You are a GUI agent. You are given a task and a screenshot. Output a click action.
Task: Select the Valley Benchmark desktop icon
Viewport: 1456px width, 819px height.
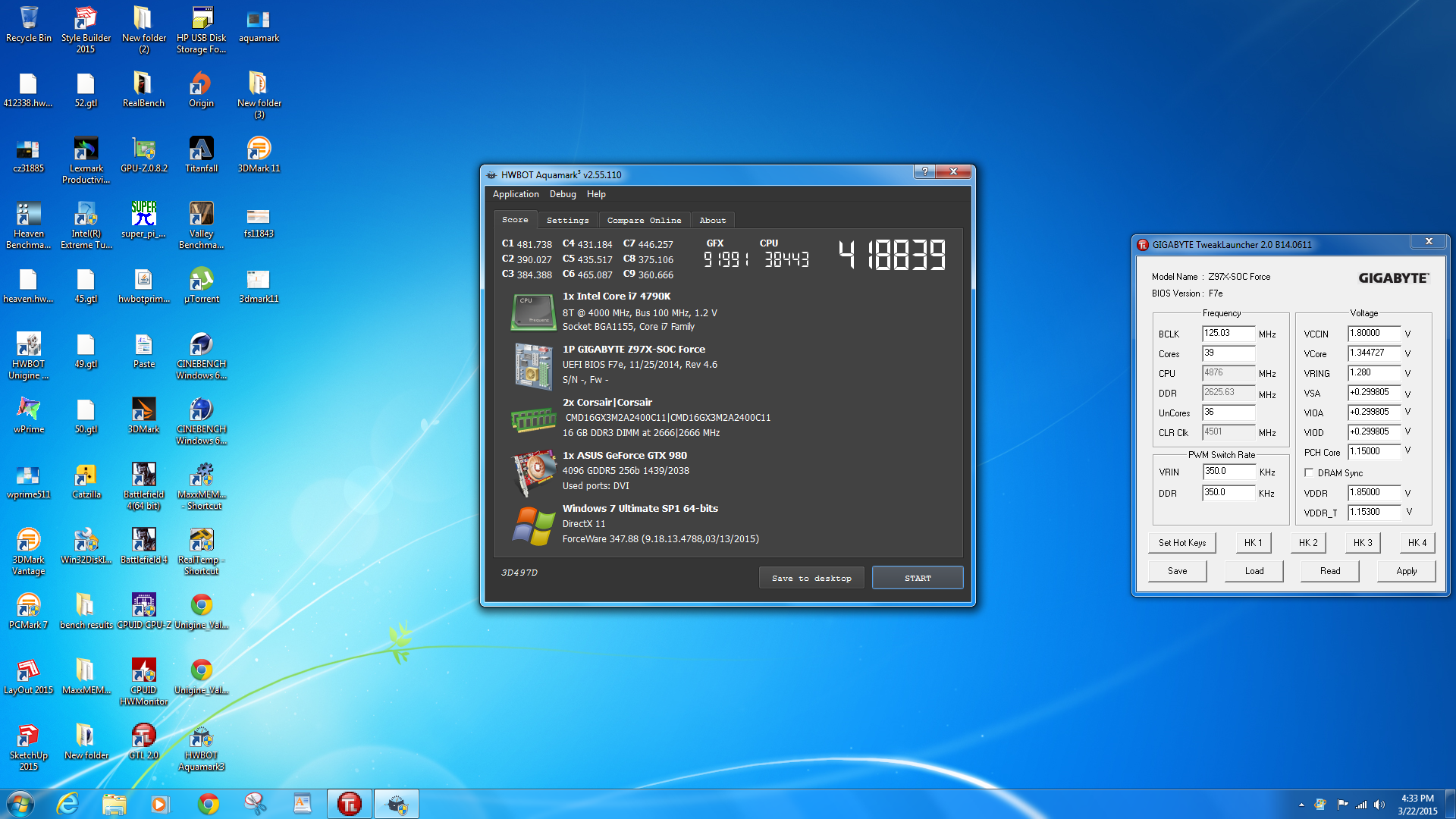pos(201,224)
